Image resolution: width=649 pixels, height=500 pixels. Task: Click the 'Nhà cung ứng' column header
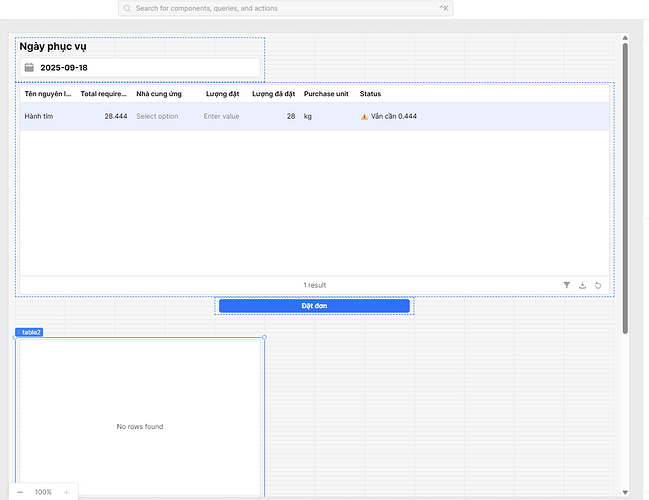point(158,94)
